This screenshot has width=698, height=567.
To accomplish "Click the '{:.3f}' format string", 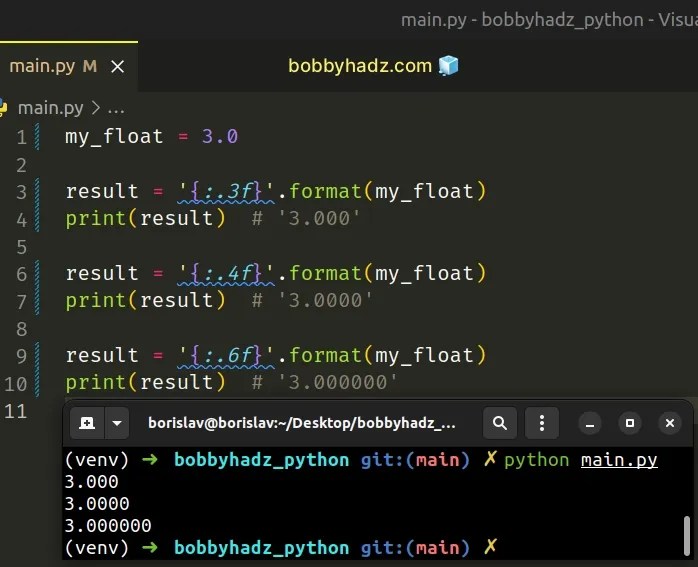I will click(x=226, y=191).
